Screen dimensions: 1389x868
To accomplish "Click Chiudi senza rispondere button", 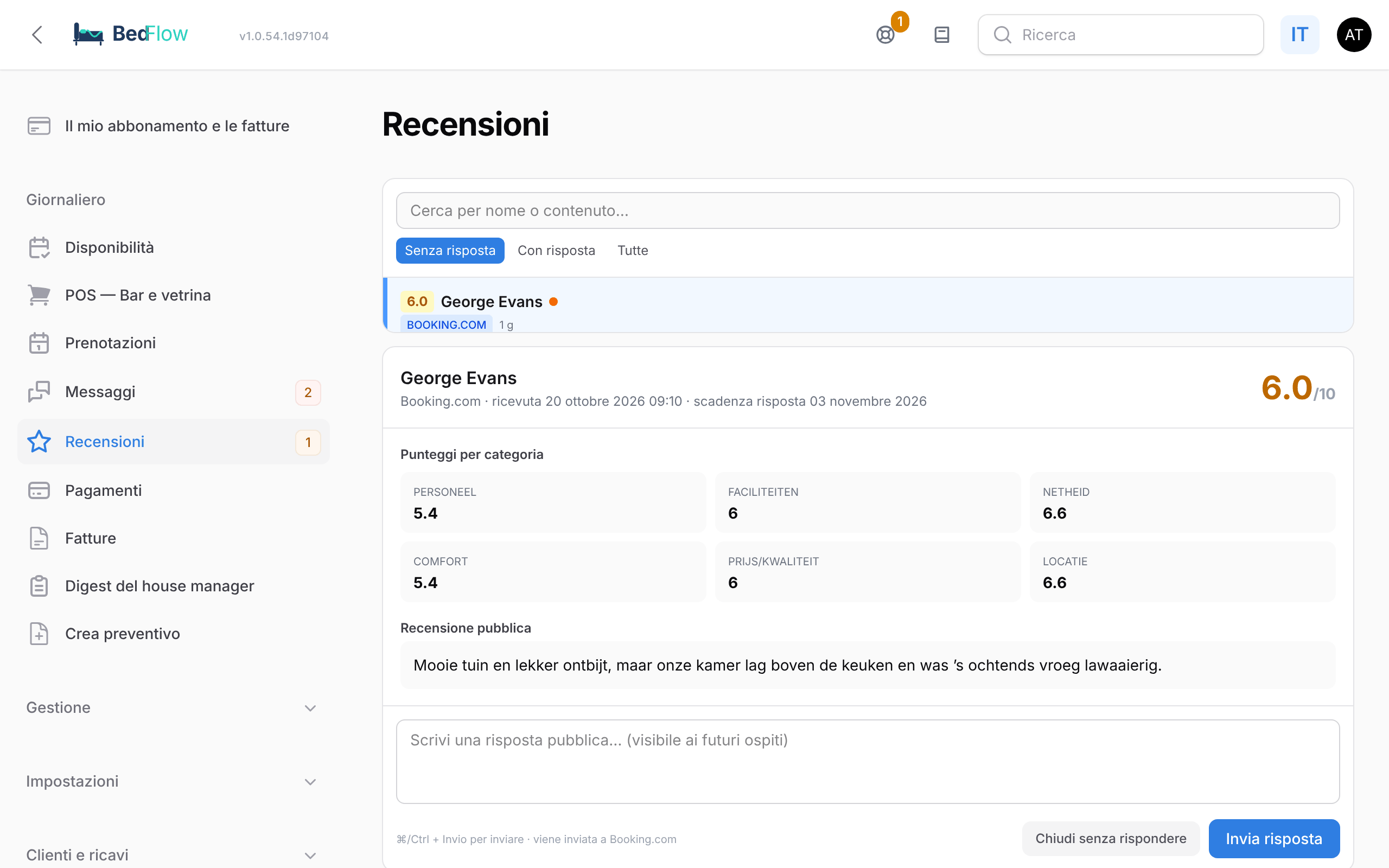I will tap(1111, 838).
